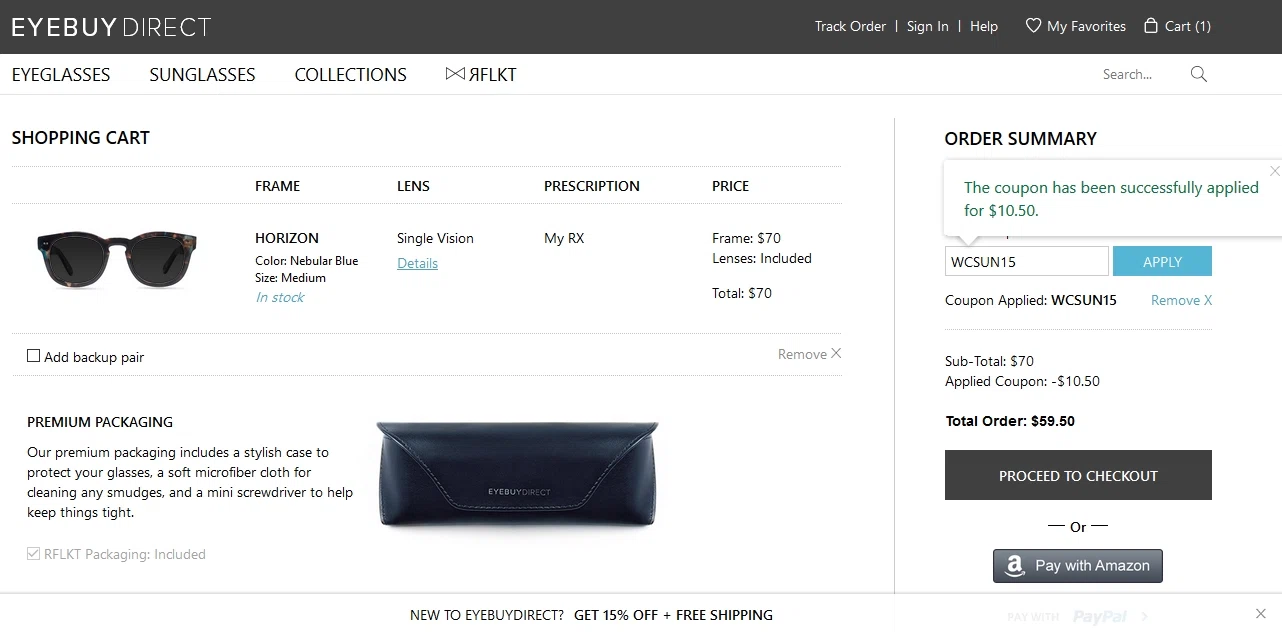Screen dimensions: 1282x632
Task: Open My Favorites heart icon
Action: 1034,26
